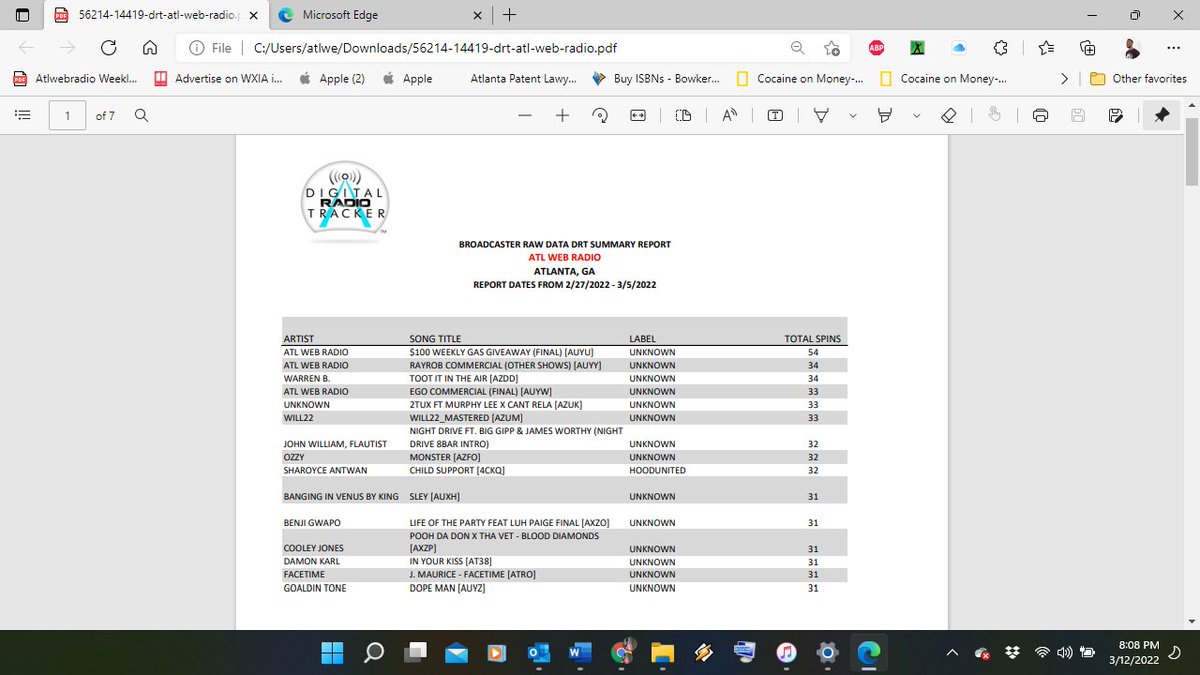Zoom out the PDF with minus button
Viewport: 1200px width, 675px height.
click(525, 115)
